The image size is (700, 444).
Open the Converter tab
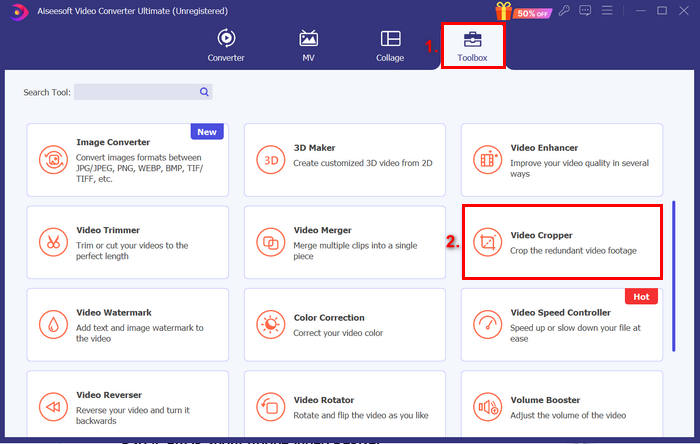[226, 46]
